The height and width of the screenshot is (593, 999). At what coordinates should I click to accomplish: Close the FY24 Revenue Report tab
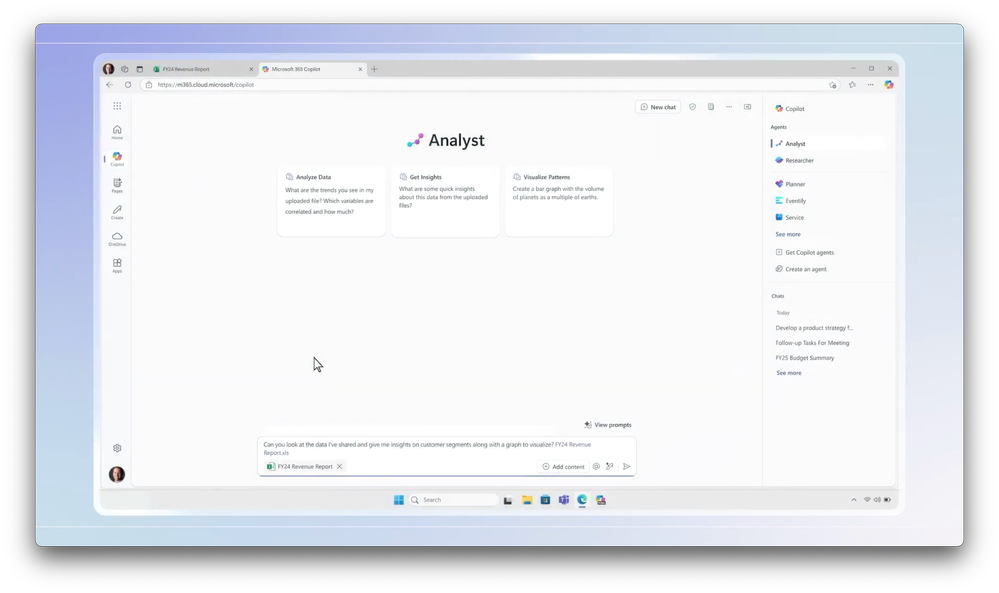tap(251, 69)
